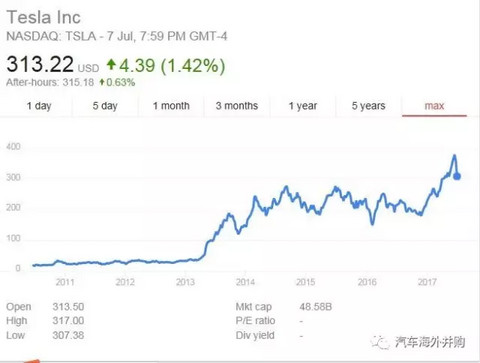
Task: Click the 313.22 price value
Action: (x=40, y=64)
